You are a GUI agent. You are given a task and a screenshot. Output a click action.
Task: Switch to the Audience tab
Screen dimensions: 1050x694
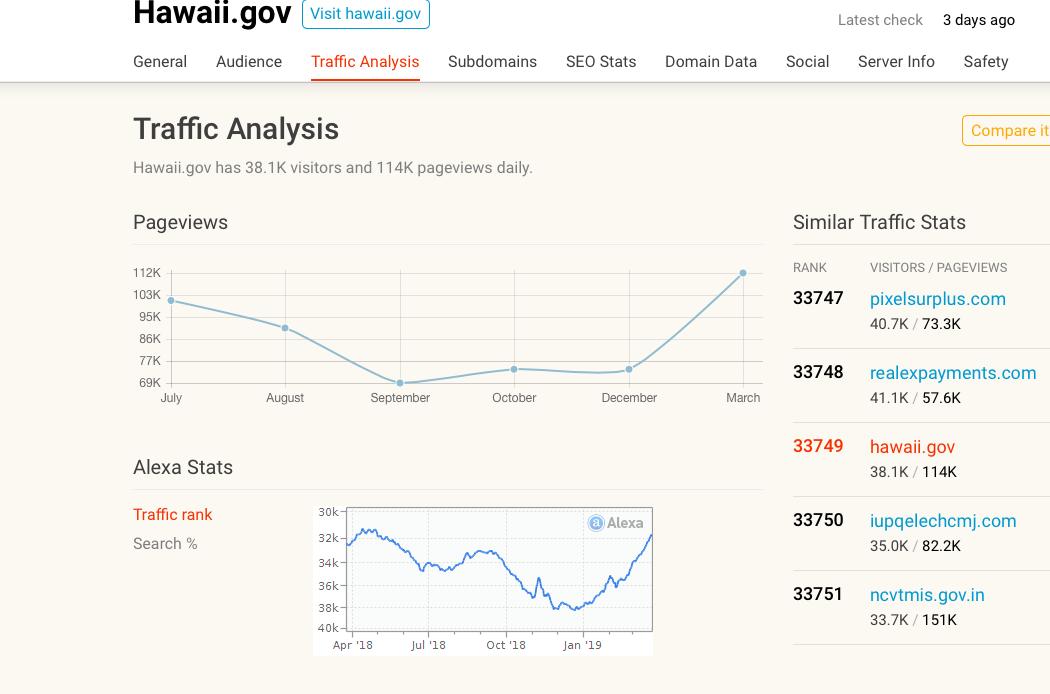[x=249, y=62]
